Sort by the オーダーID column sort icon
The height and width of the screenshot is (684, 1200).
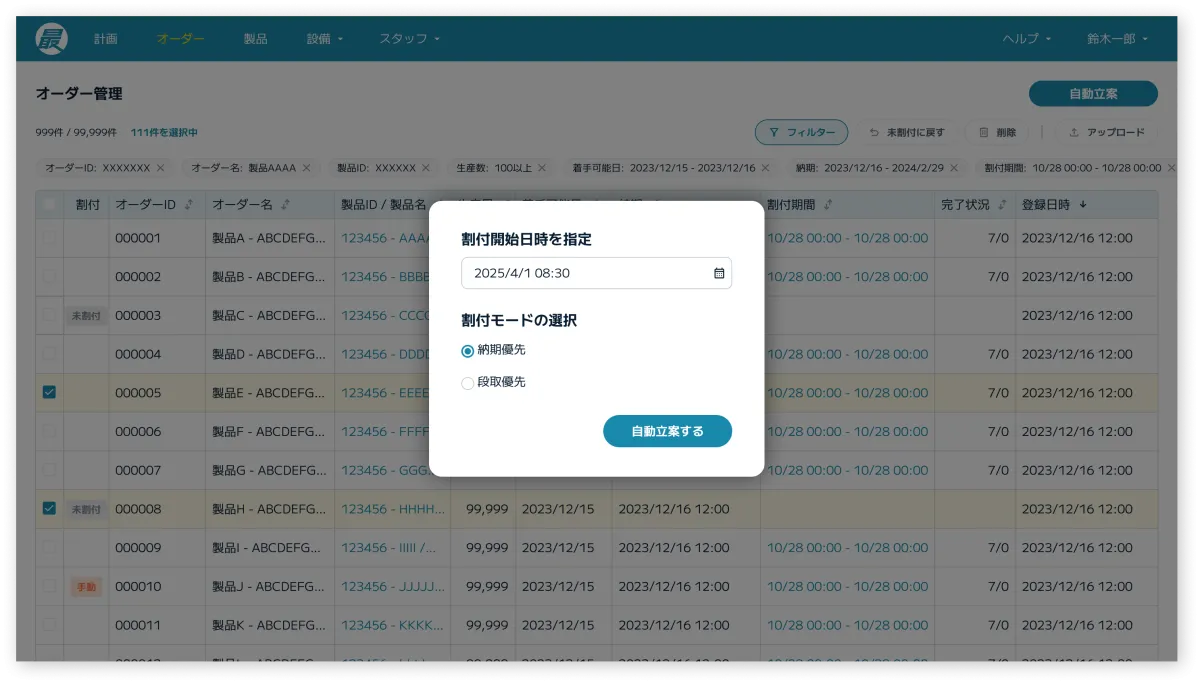click(188, 205)
